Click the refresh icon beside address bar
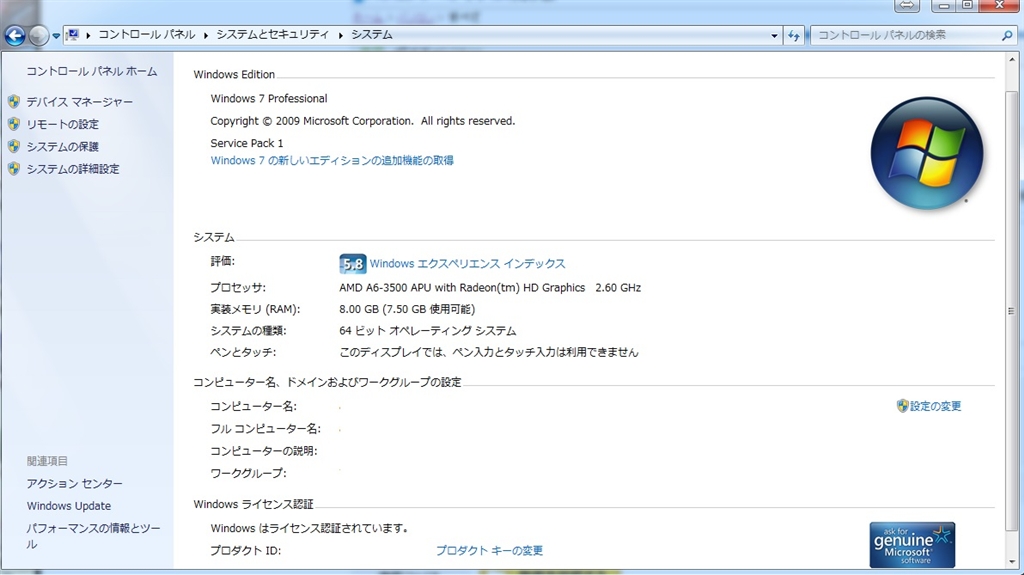Viewport: 1024px width, 575px height. [794, 35]
